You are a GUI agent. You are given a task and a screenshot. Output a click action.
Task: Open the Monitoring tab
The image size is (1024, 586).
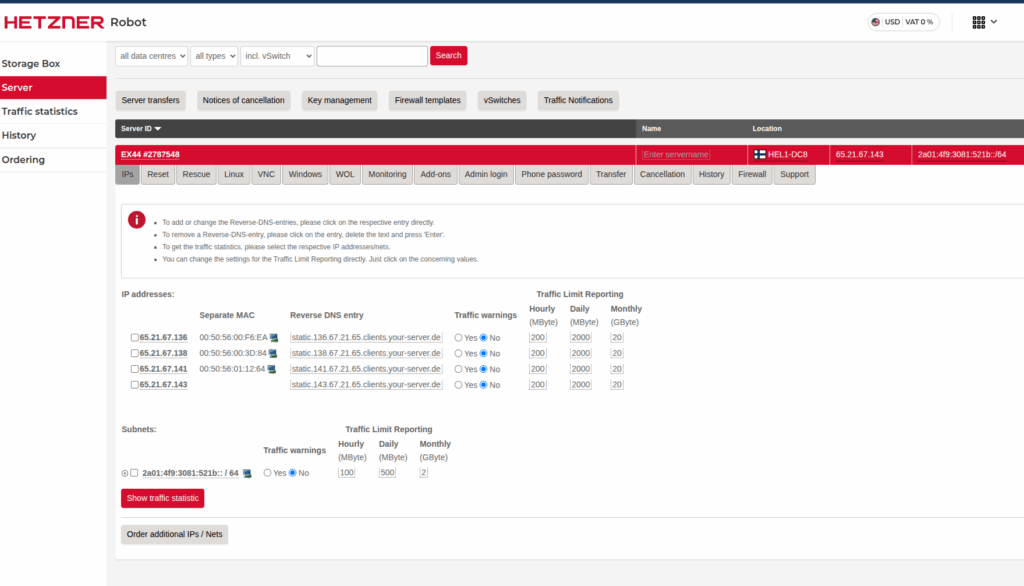pyautogui.click(x=387, y=173)
